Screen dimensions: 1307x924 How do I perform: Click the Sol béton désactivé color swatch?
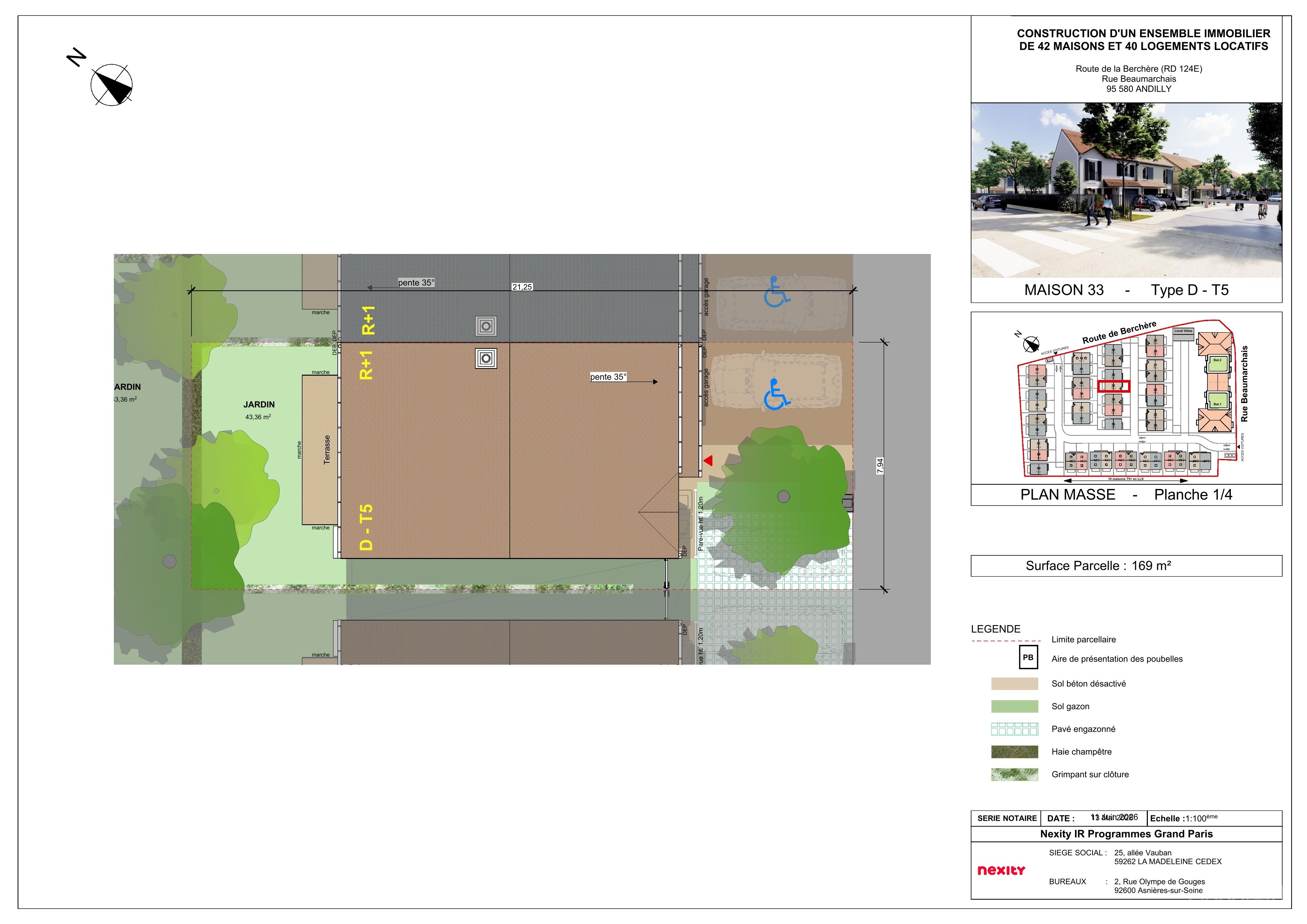pos(1015,684)
